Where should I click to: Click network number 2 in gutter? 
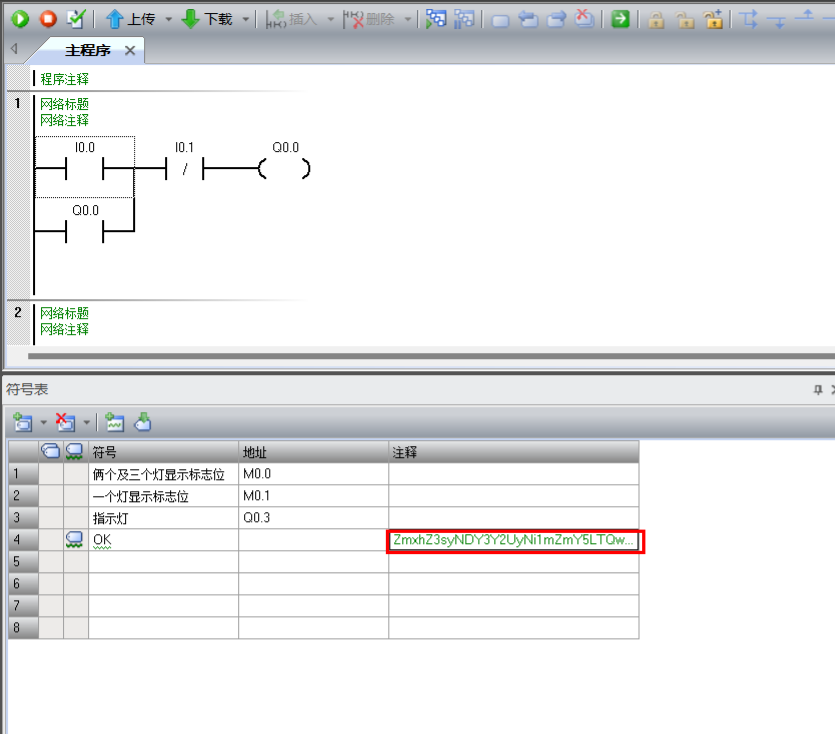coord(18,312)
